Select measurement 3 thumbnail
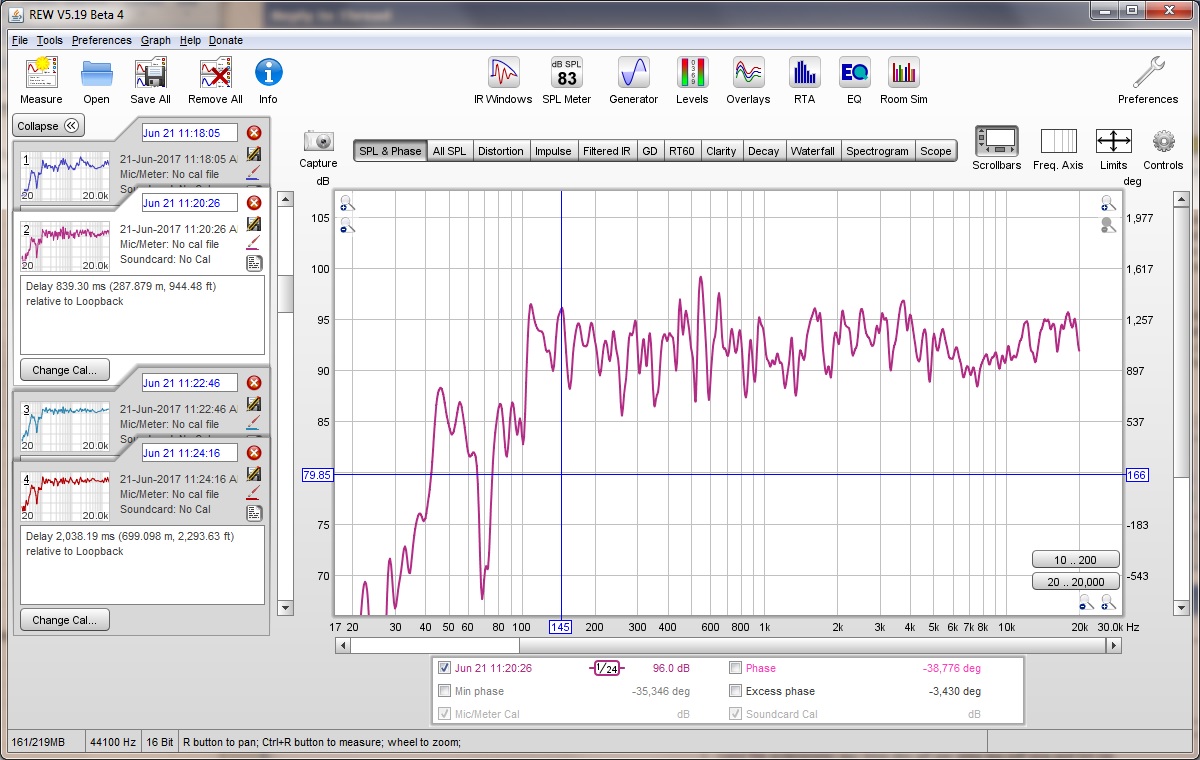1200x760 pixels. [65, 425]
